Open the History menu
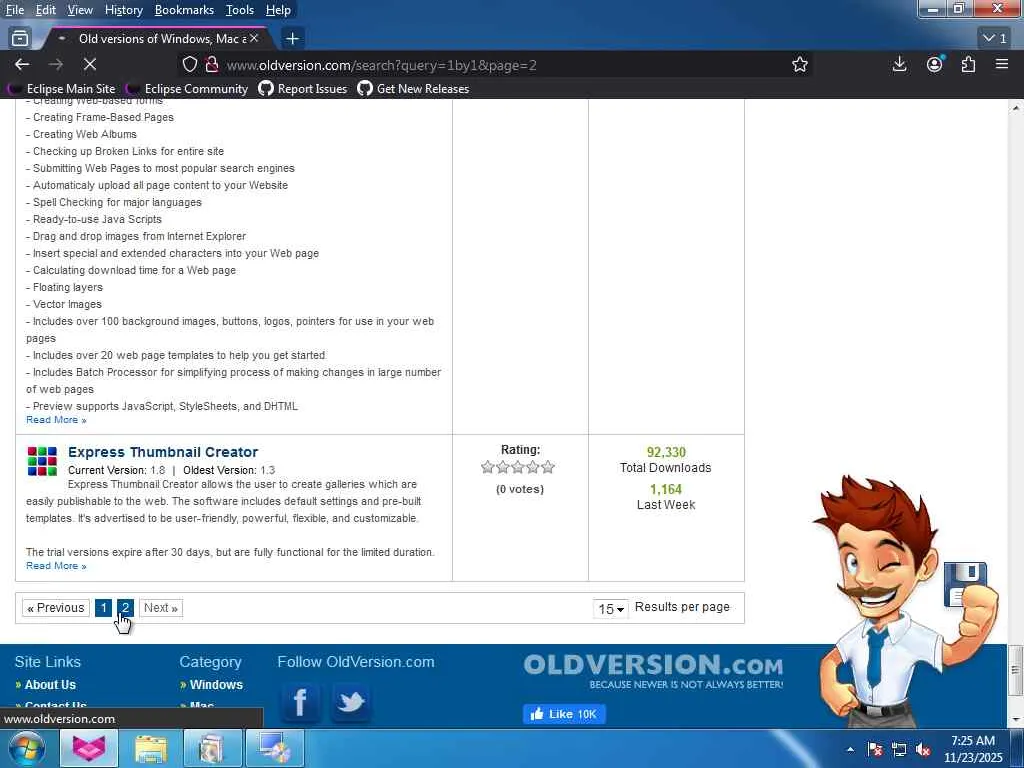This screenshot has width=1024, height=768. (123, 10)
